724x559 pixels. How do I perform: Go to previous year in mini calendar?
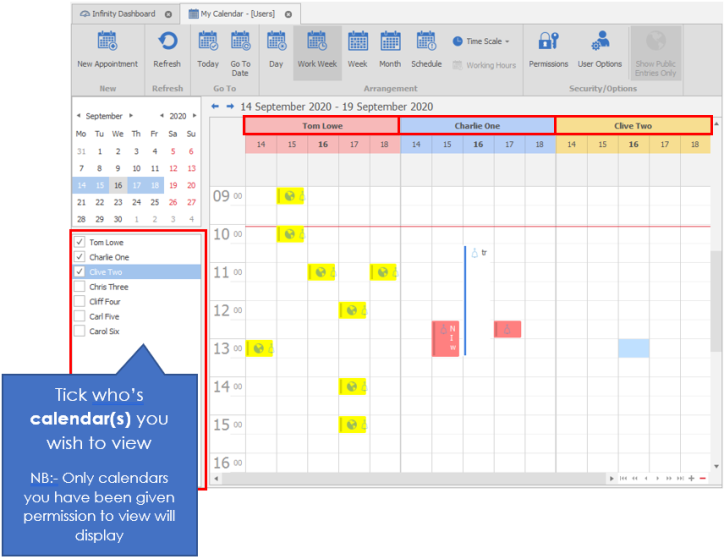162,116
